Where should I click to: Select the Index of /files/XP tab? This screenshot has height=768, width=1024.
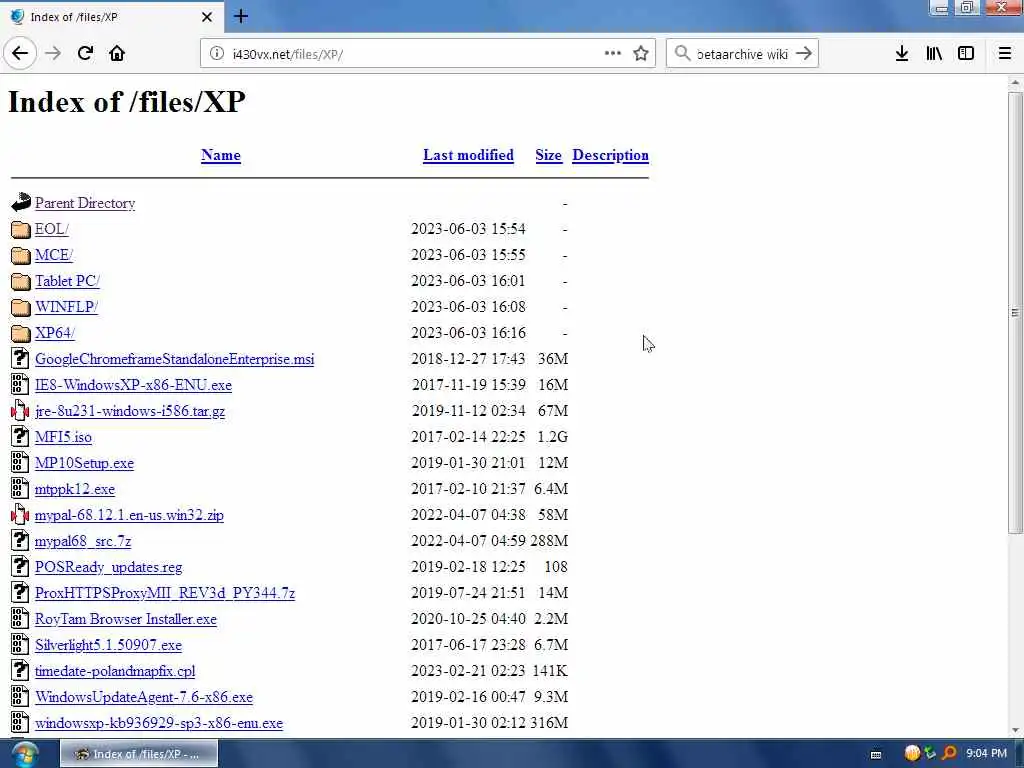(112, 17)
